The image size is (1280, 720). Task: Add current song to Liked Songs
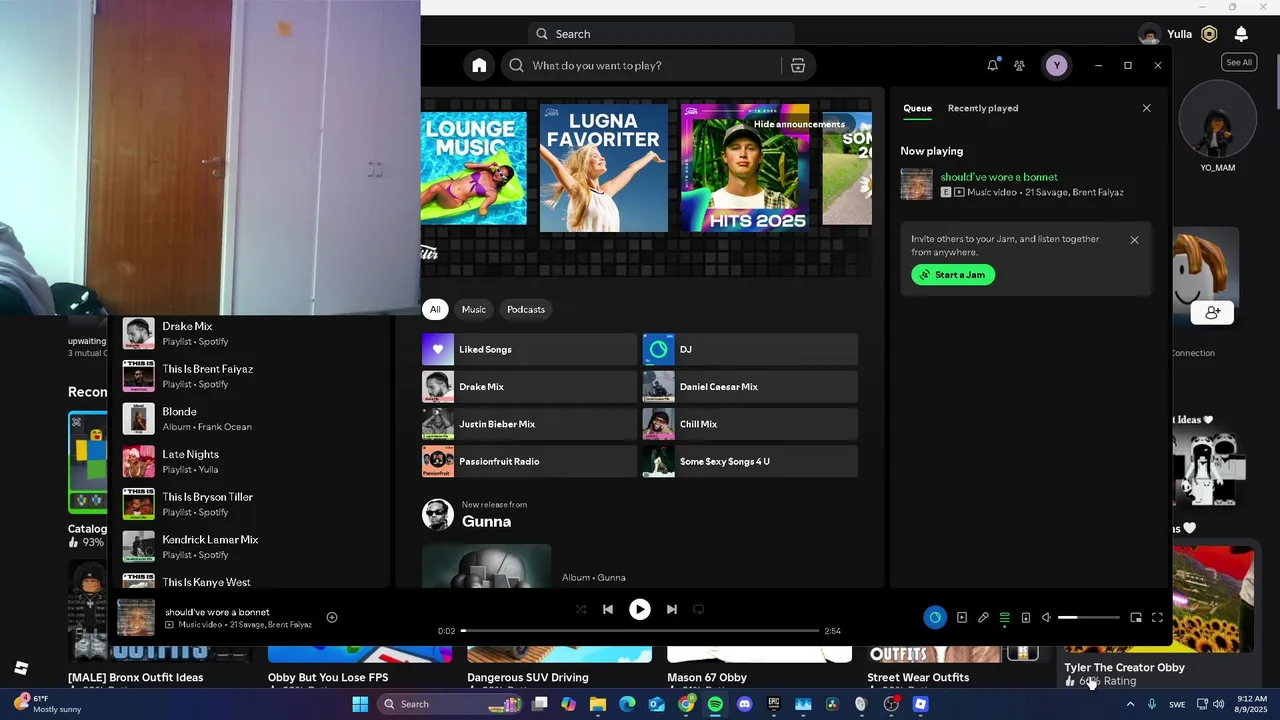(x=332, y=617)
